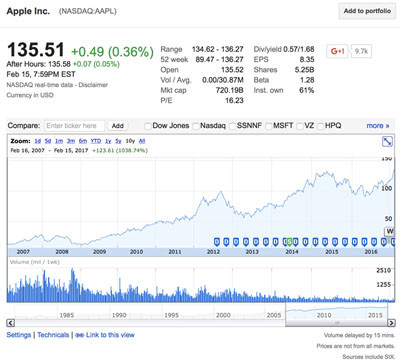The height and width of the screenshot is (362, 400).
Task: Check the Dow Jones compare box
Action: (x=147, y=126)
